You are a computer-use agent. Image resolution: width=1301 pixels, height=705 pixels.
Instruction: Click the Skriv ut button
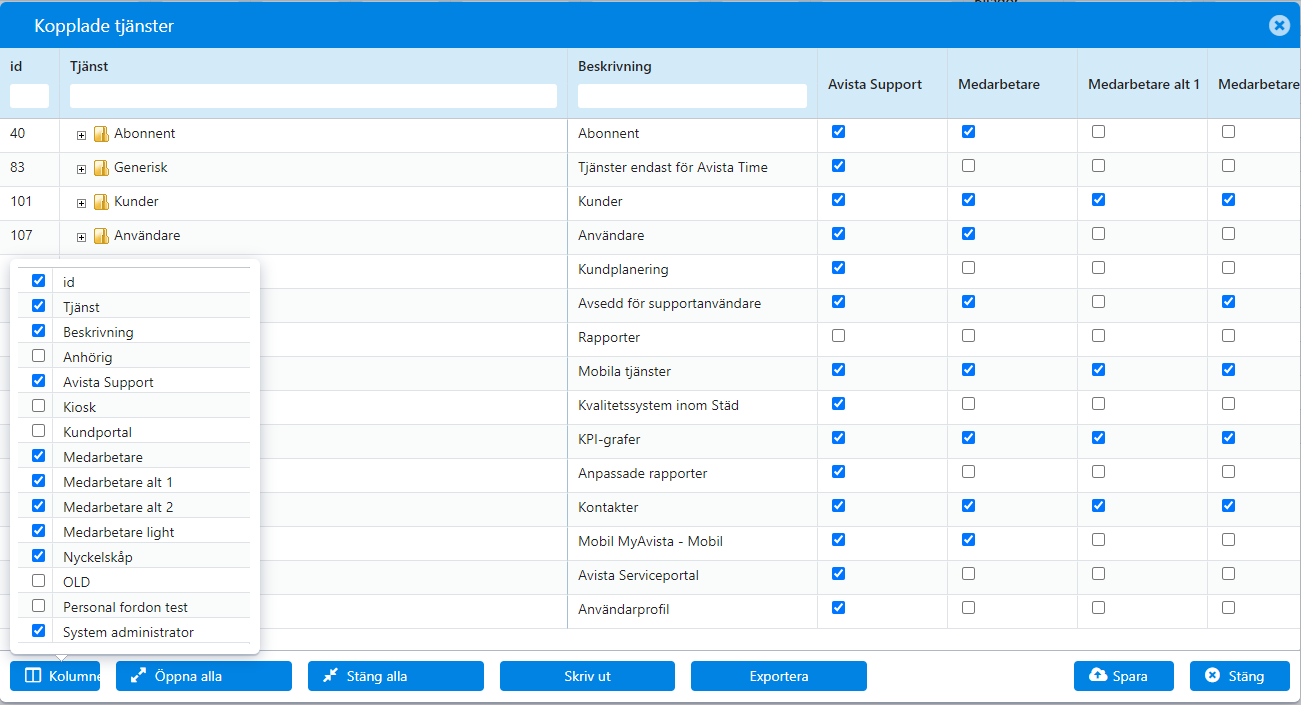(x=587, y=676)
